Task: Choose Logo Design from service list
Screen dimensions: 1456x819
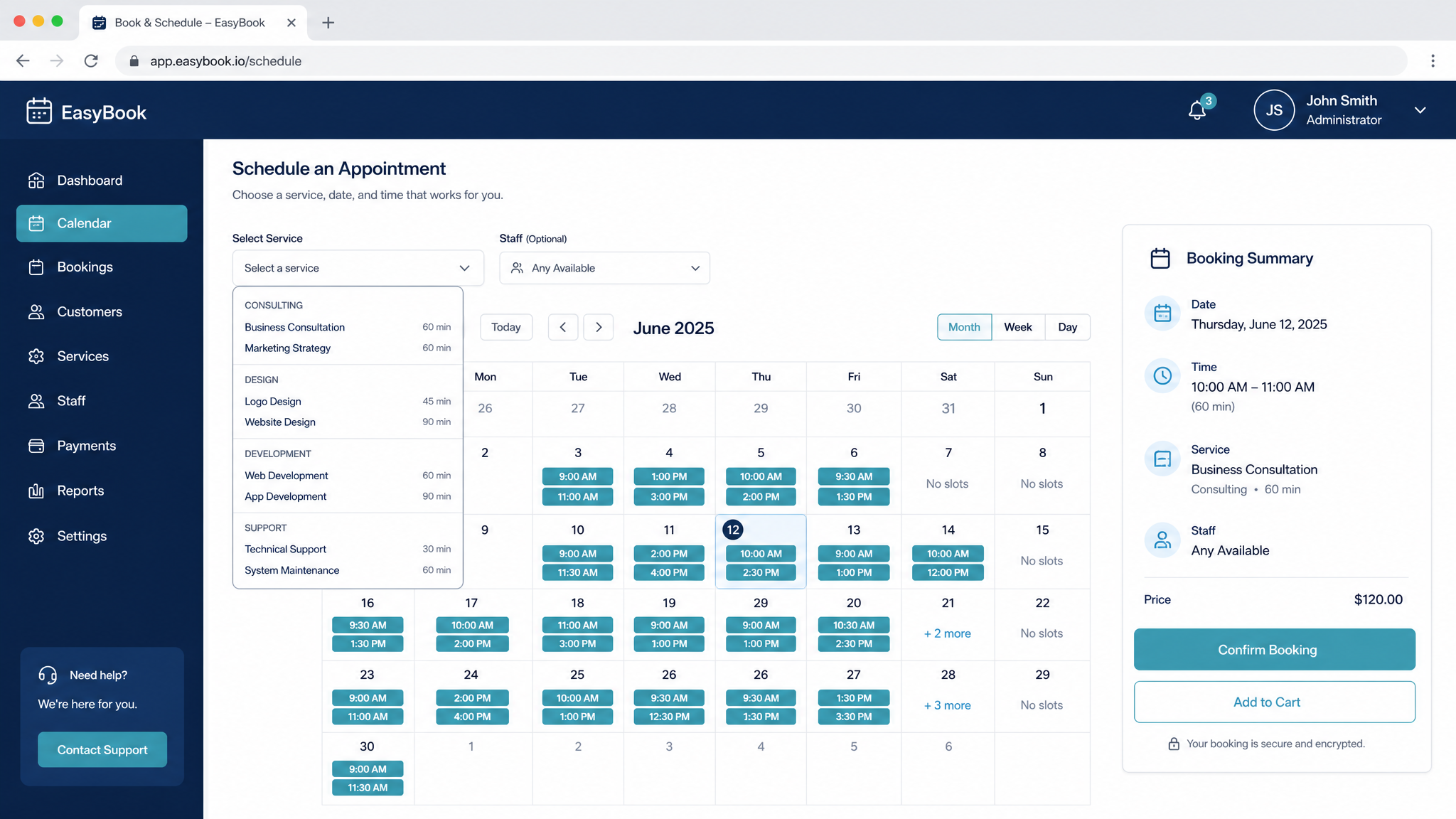Action: pos(348,401)
